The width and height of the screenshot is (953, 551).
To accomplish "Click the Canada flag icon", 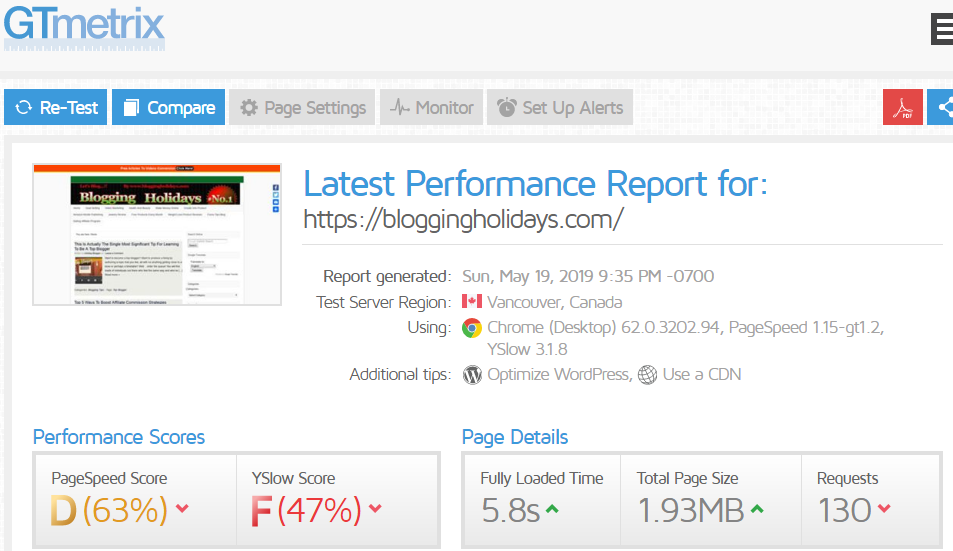I will [x=472, y=302].
